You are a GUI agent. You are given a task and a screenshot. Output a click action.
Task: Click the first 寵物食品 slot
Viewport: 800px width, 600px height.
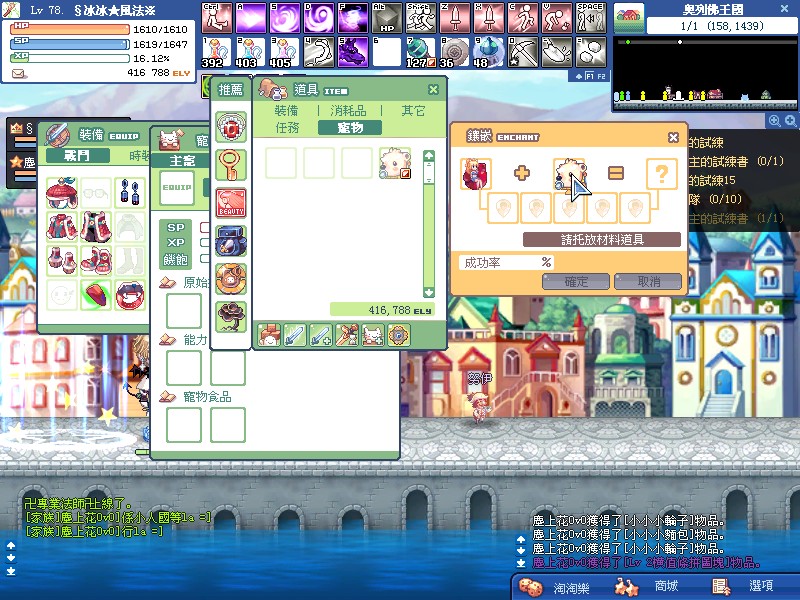click(184, 424)
